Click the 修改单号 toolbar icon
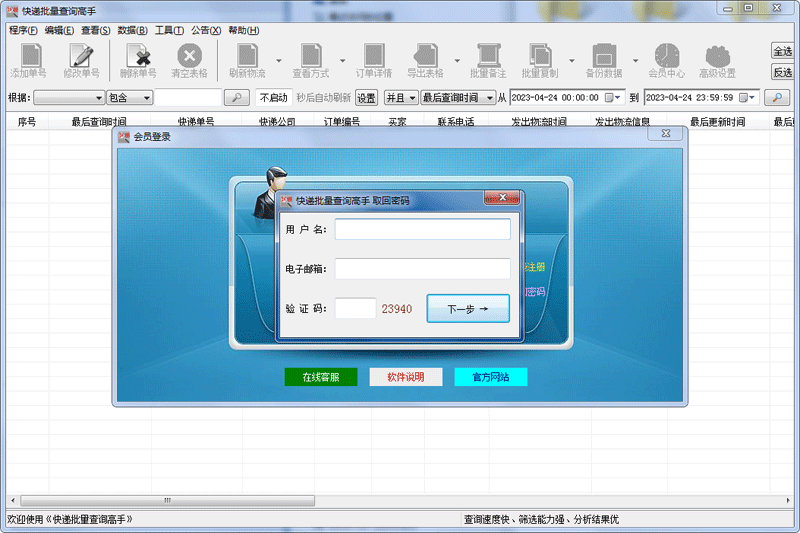 click(x=81, y=61)
